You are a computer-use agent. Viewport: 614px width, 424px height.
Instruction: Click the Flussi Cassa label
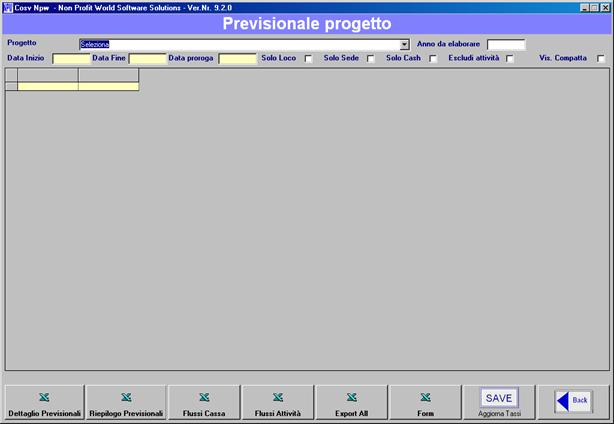pyautogui.click(x=204, y=413)
